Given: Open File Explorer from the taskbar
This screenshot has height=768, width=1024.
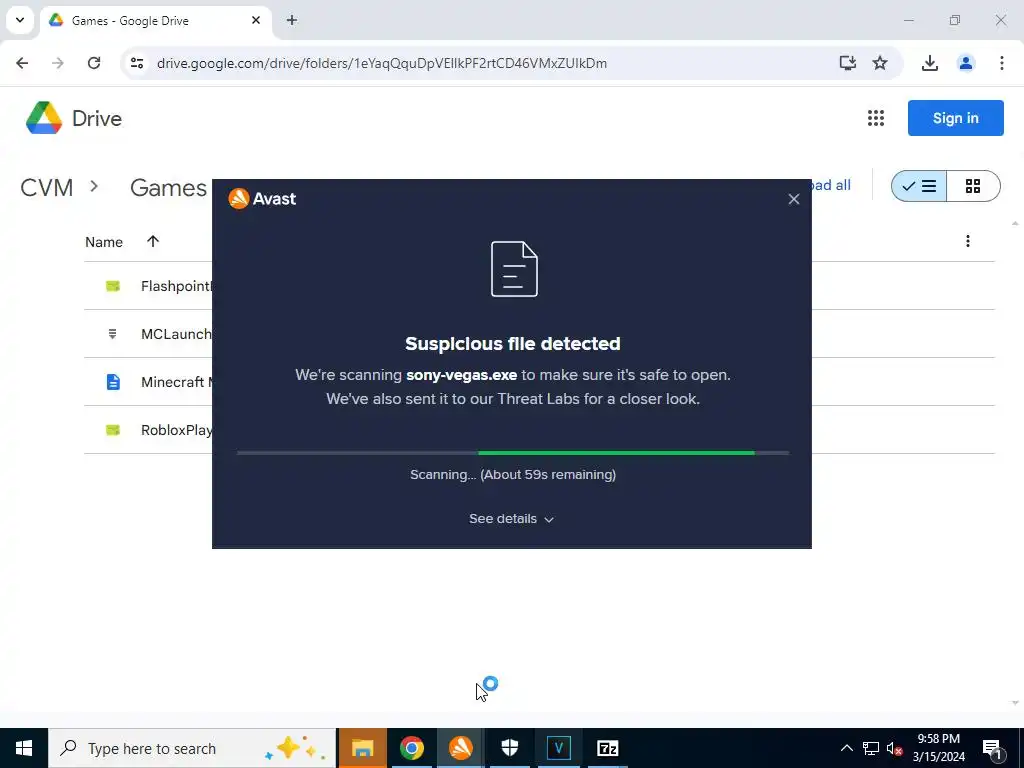Looking at the screenshot, I should pyautogui.click(x=362, y=748).
